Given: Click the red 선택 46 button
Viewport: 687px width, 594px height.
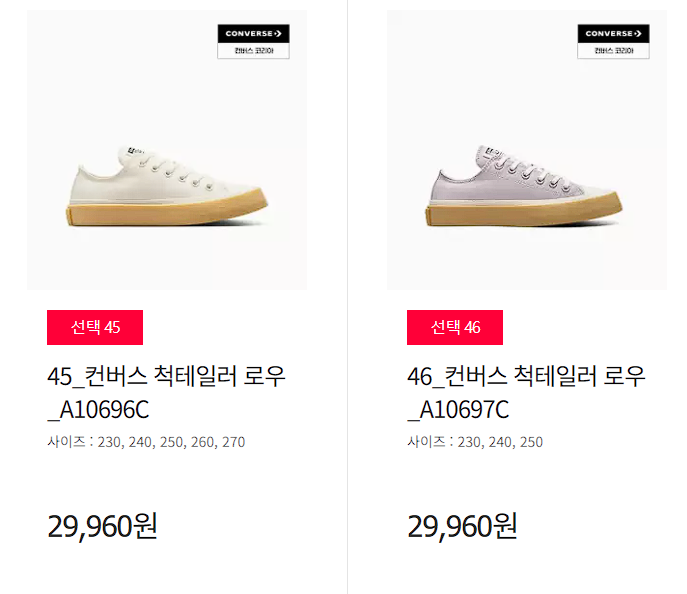Looking at the screenshot, I should coord(455,327).
